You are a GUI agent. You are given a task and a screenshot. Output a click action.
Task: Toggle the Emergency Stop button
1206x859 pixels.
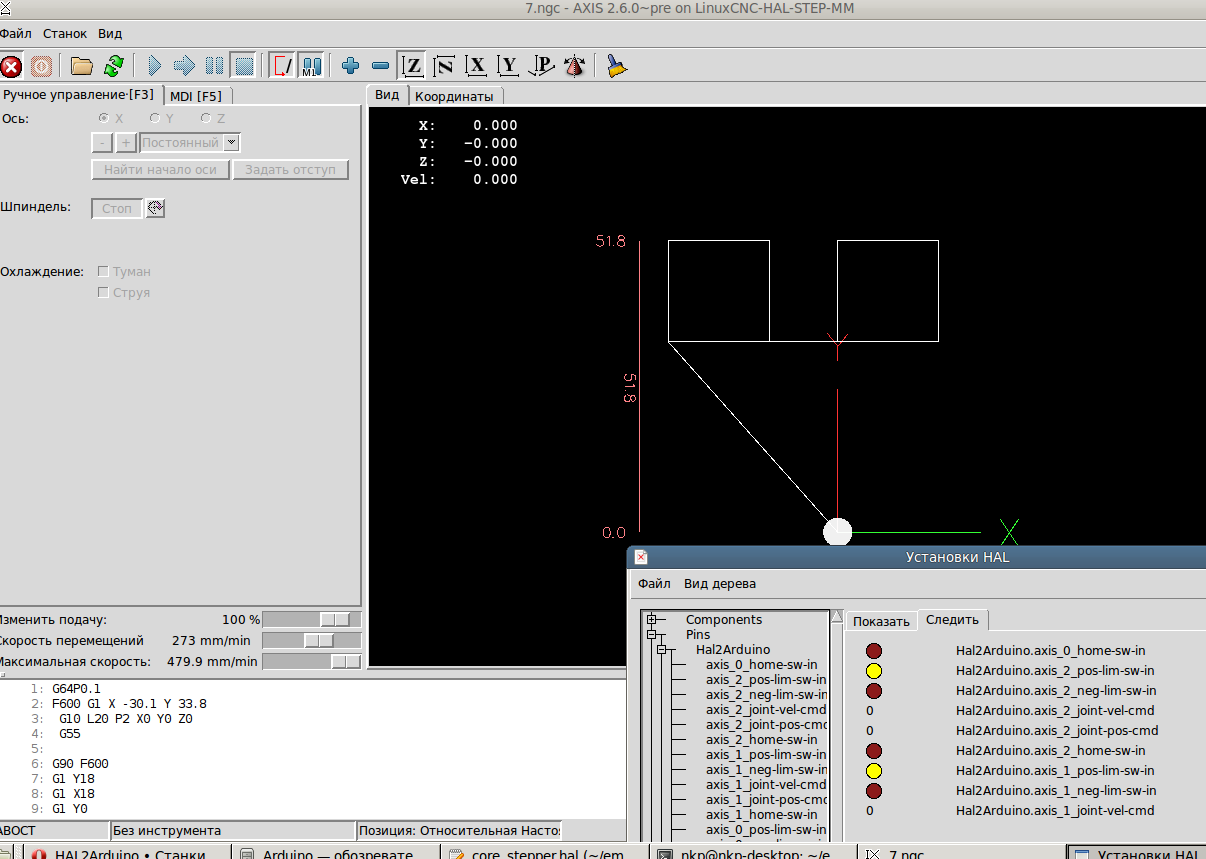[11, 67]
